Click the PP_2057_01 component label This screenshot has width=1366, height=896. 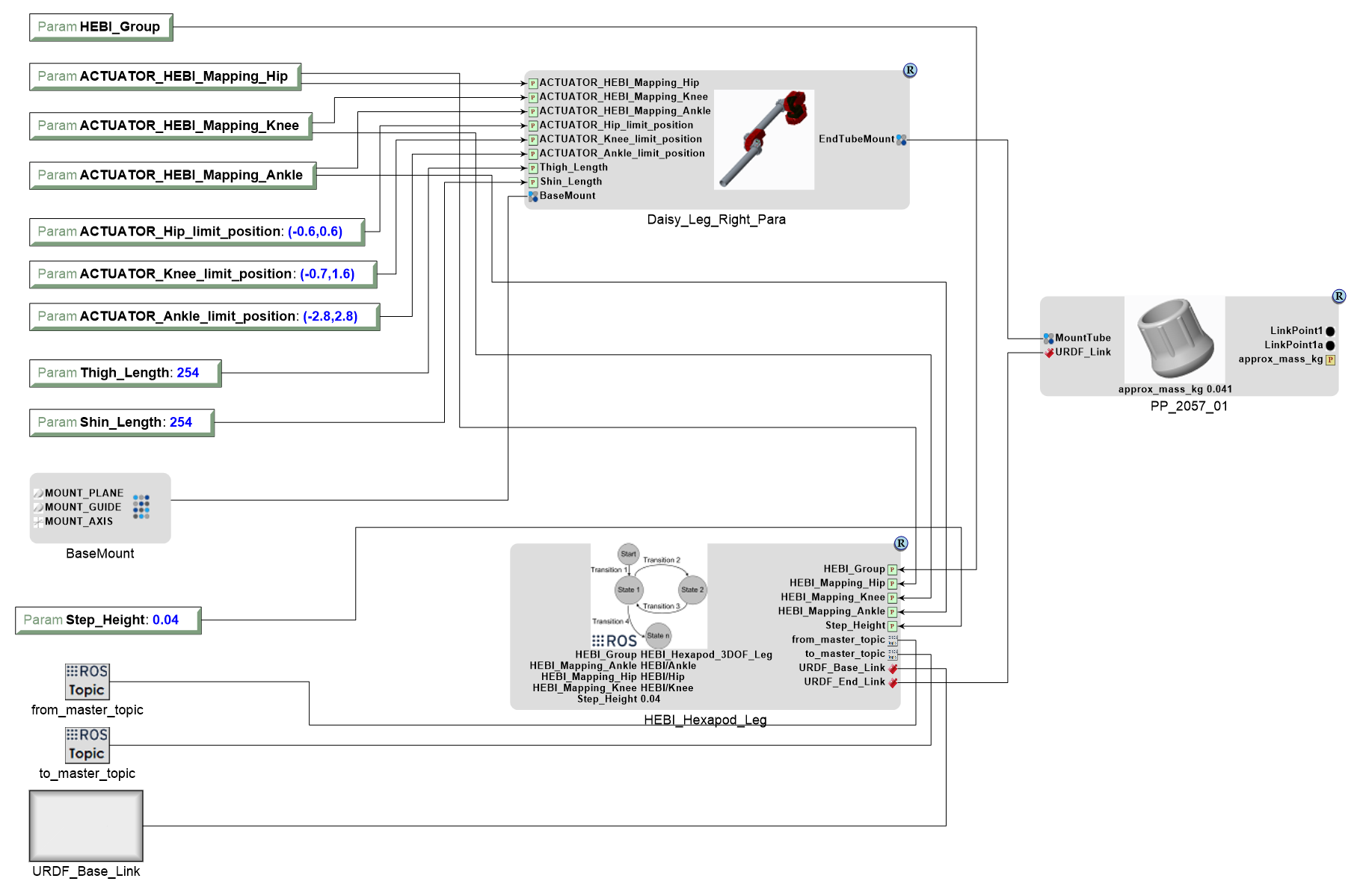coord(1189,407)
